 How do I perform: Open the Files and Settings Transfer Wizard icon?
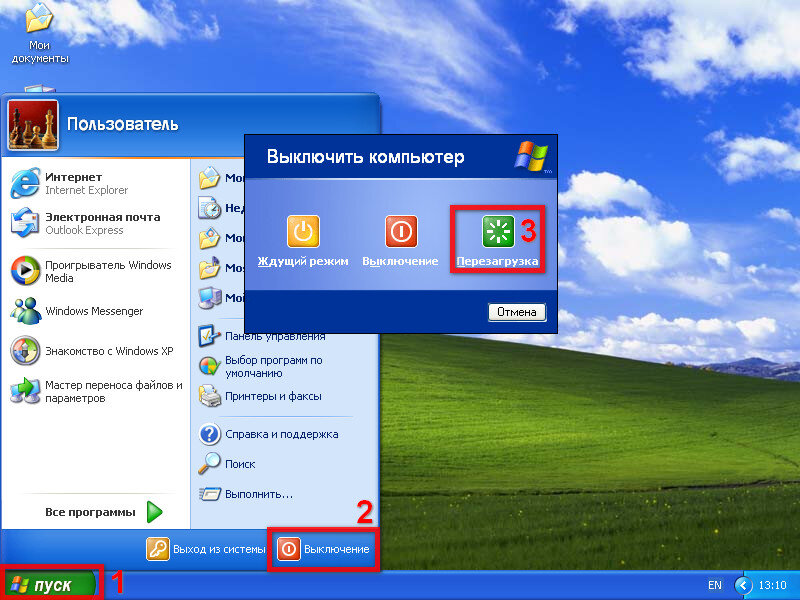tap(25, 391)
